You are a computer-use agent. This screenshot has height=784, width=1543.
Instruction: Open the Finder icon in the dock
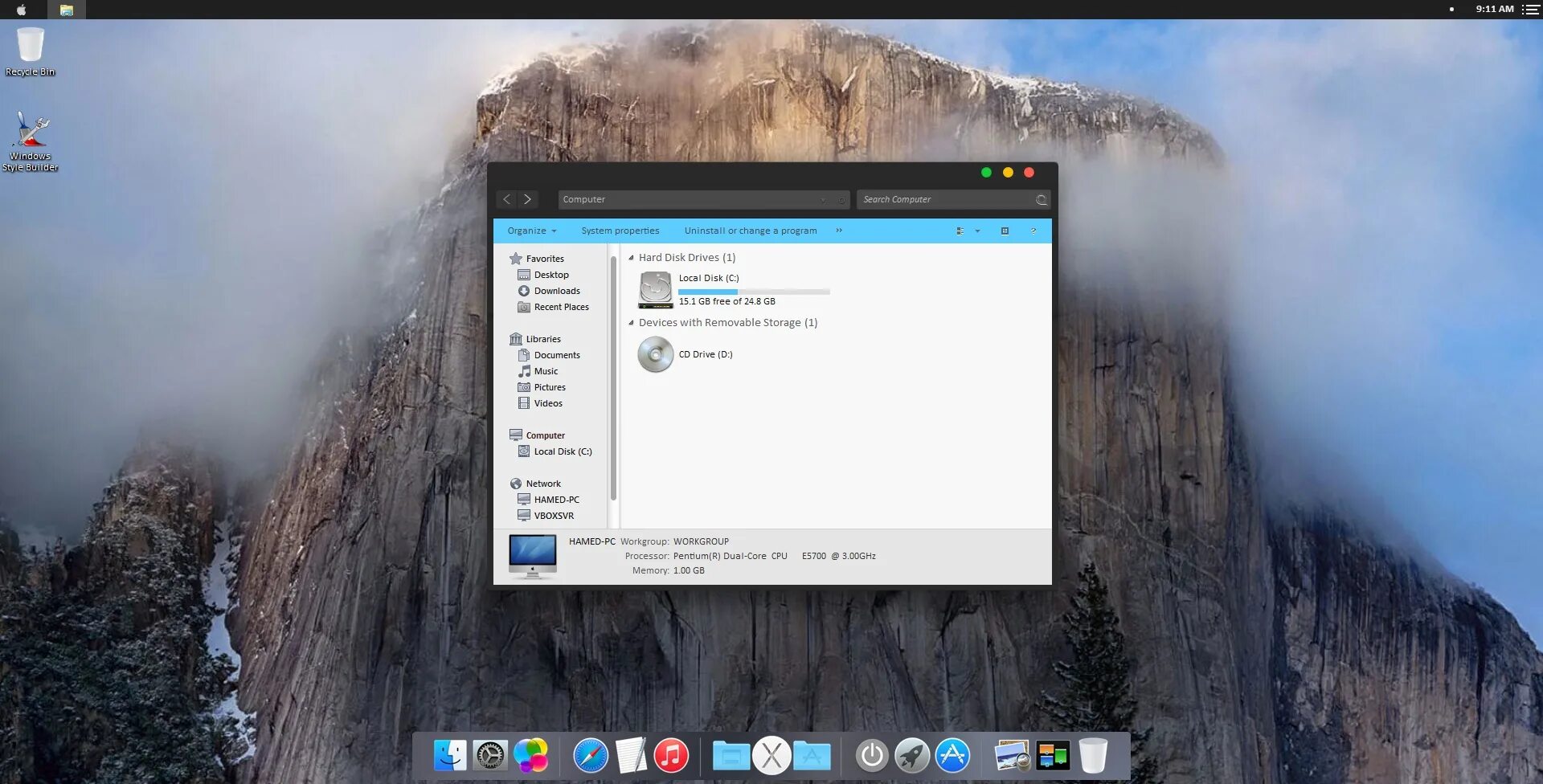click(450, 756)
